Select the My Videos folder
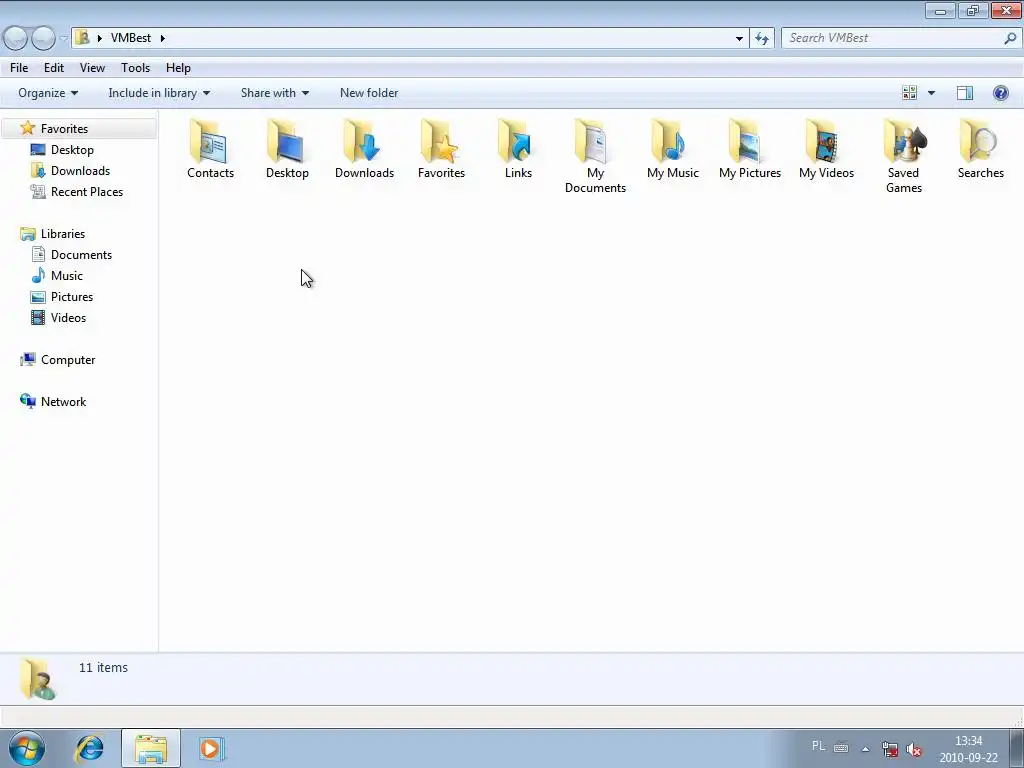The image size is (1024, 768). click(x=827, y=149)
